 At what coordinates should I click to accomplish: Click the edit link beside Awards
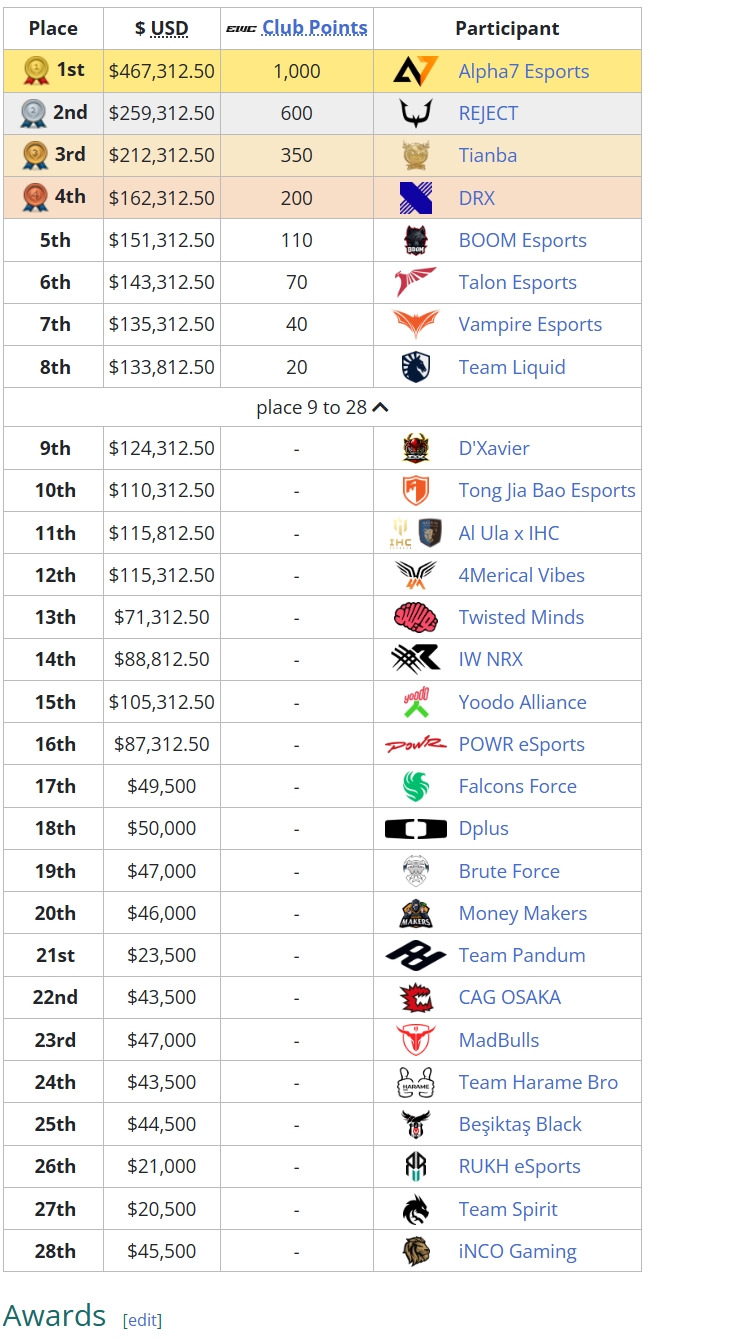pos(142,1320)
